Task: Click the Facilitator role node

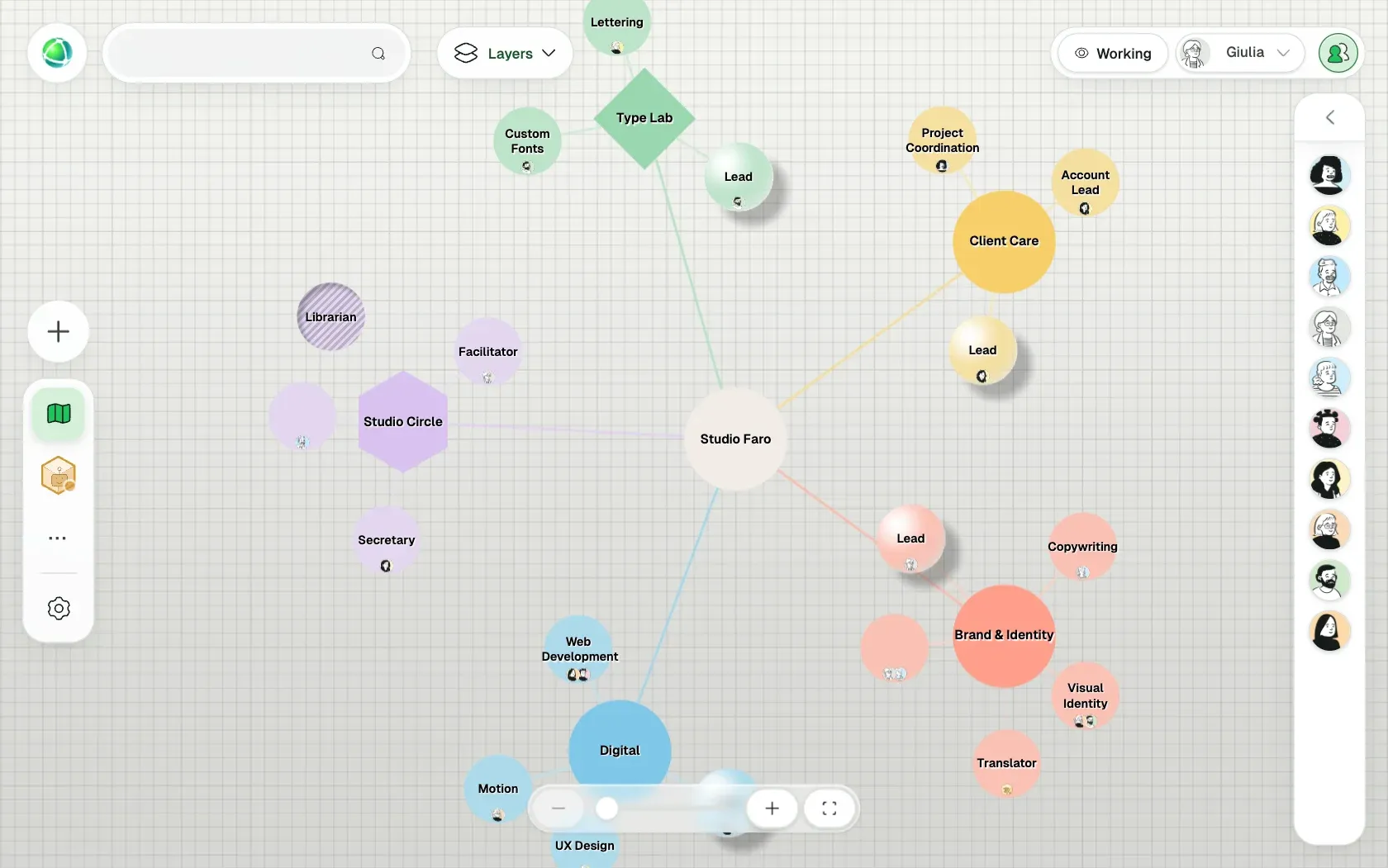Action: click(x=488, y=352)
